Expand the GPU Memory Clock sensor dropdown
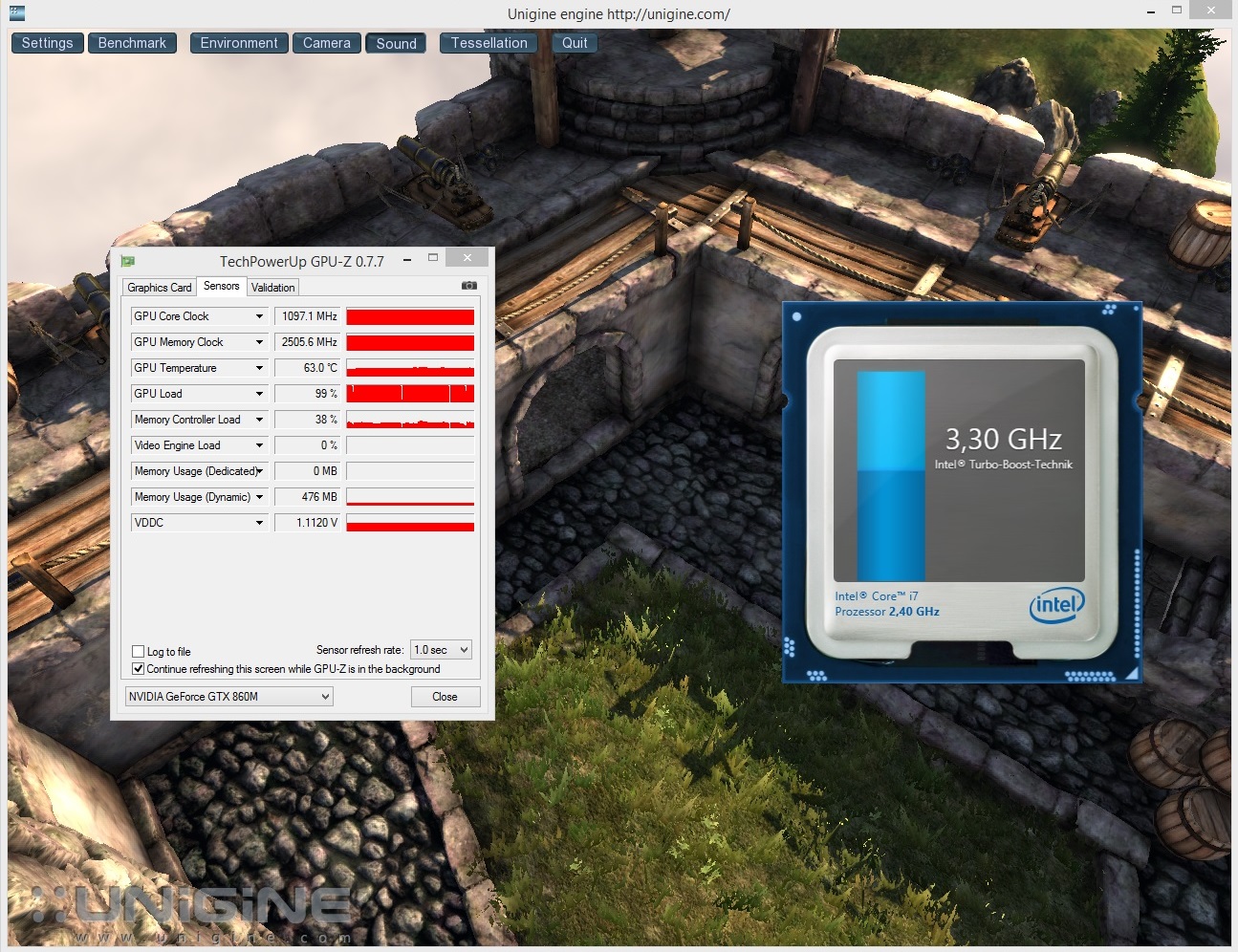The width and height of the screenshot is (1238, 952). coord(259,342)
